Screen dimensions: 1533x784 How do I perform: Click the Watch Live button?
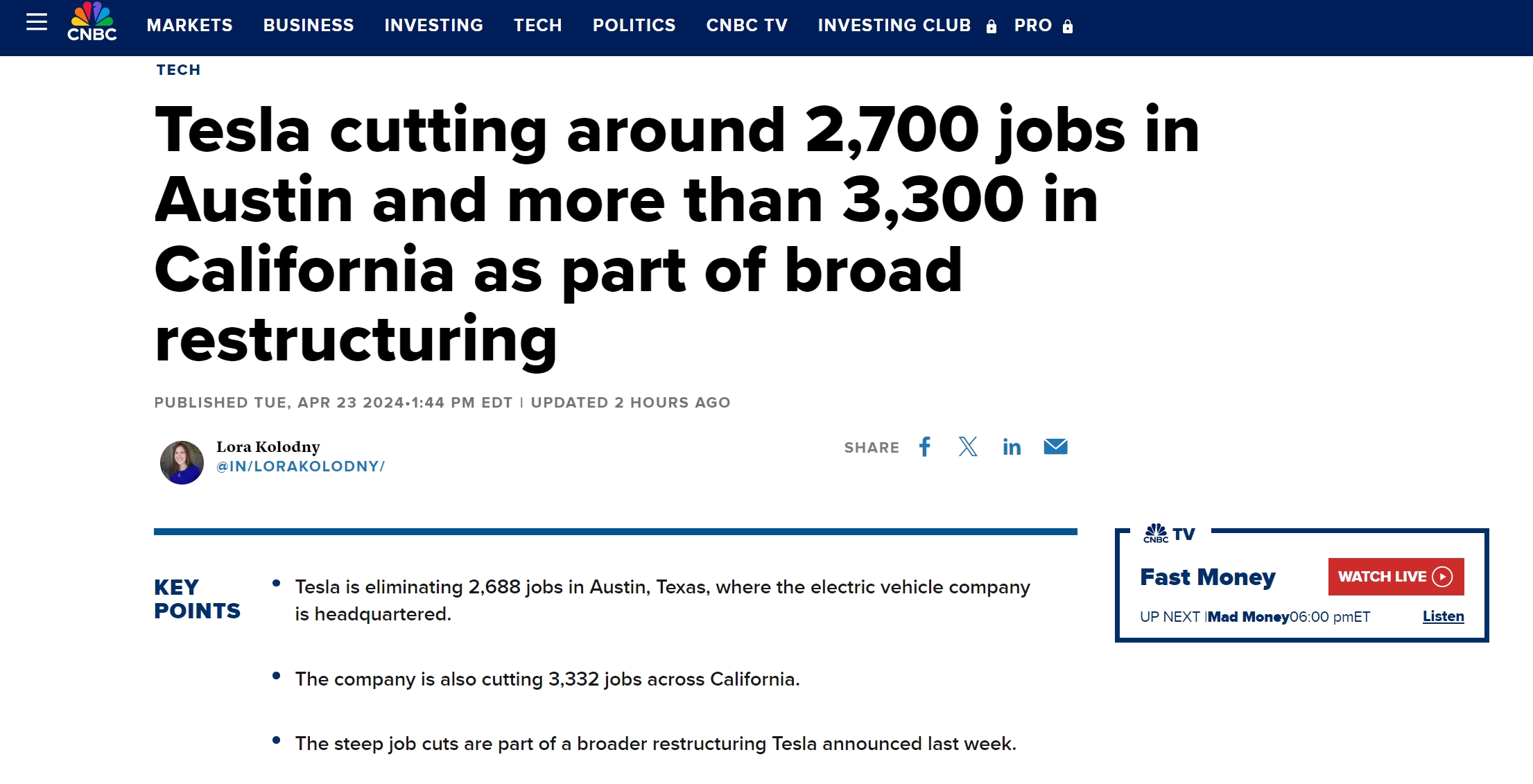pyautogui.click(x=1396, y=577)
